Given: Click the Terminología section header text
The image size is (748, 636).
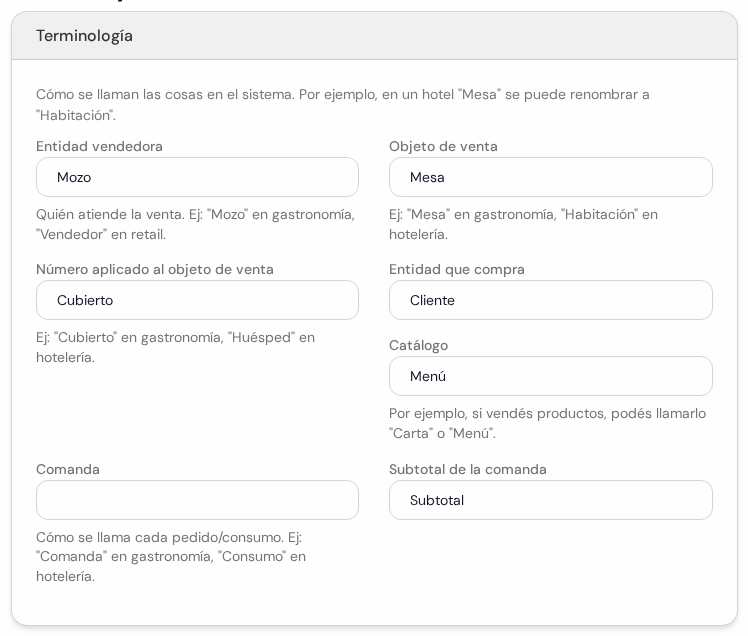Looking at the screenshot, I should 84,36.
